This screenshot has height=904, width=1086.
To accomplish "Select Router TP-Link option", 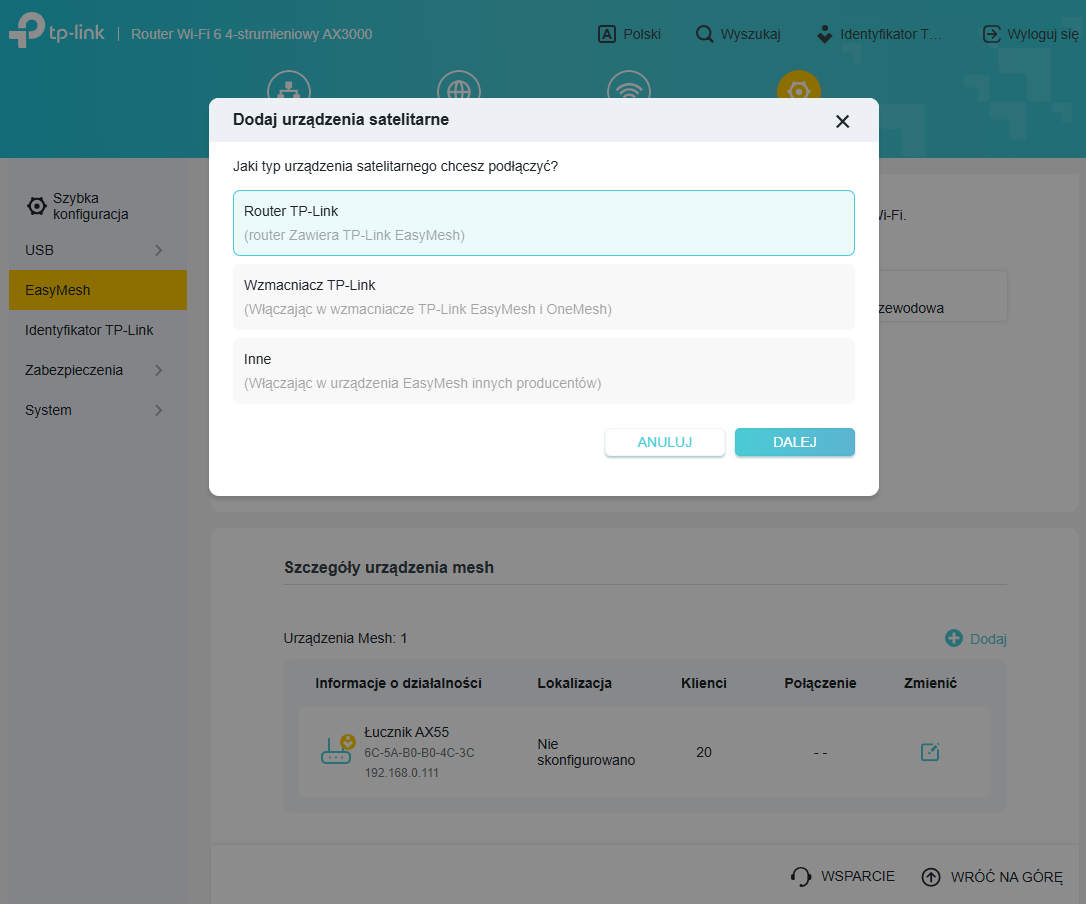I will (544, 223).
